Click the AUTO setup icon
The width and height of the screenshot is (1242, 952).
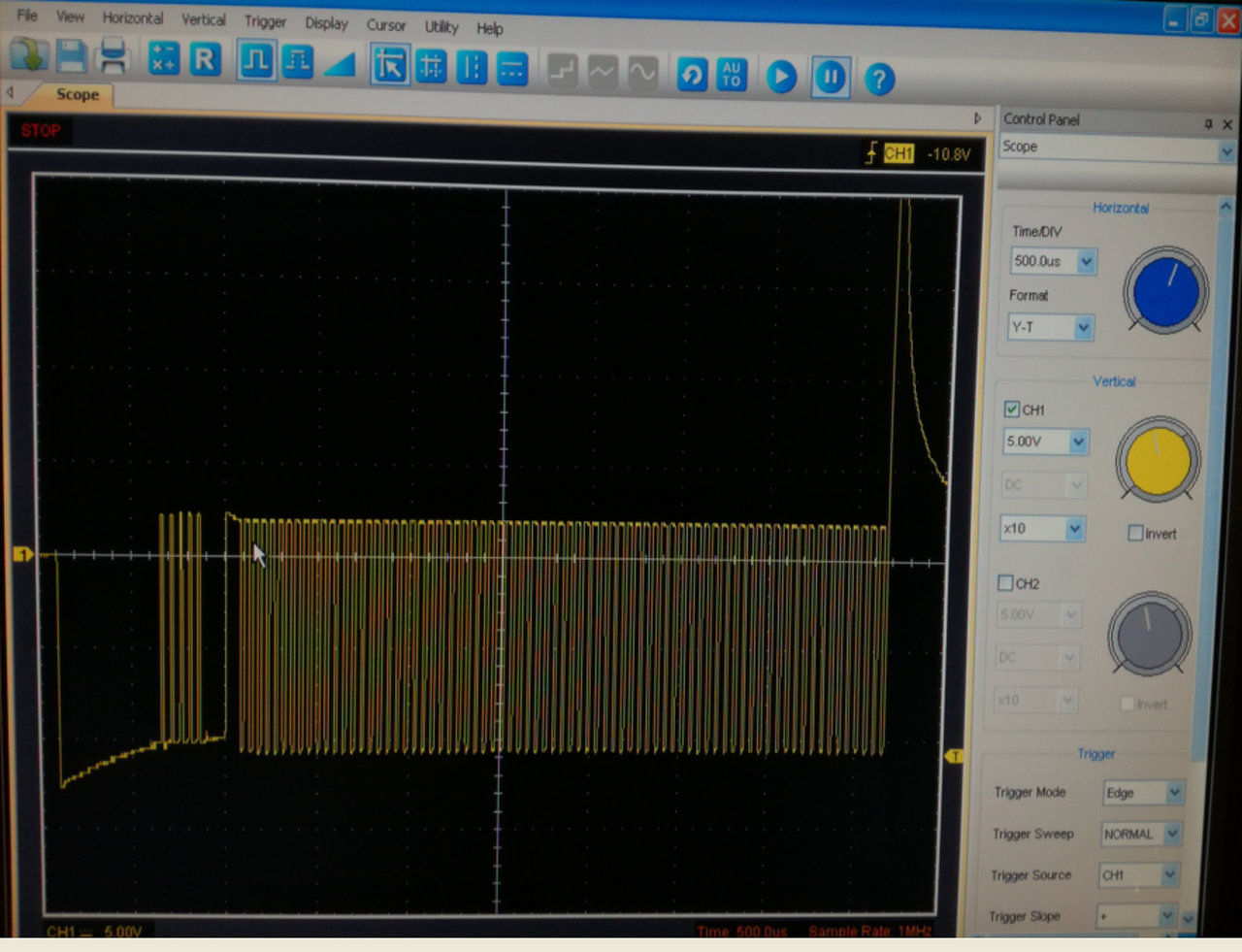(732, 75)
